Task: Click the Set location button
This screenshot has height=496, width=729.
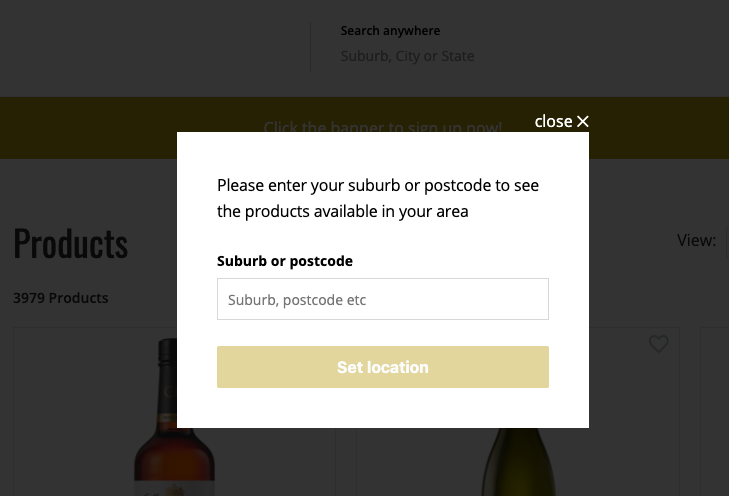Action: tap(383, 367)
